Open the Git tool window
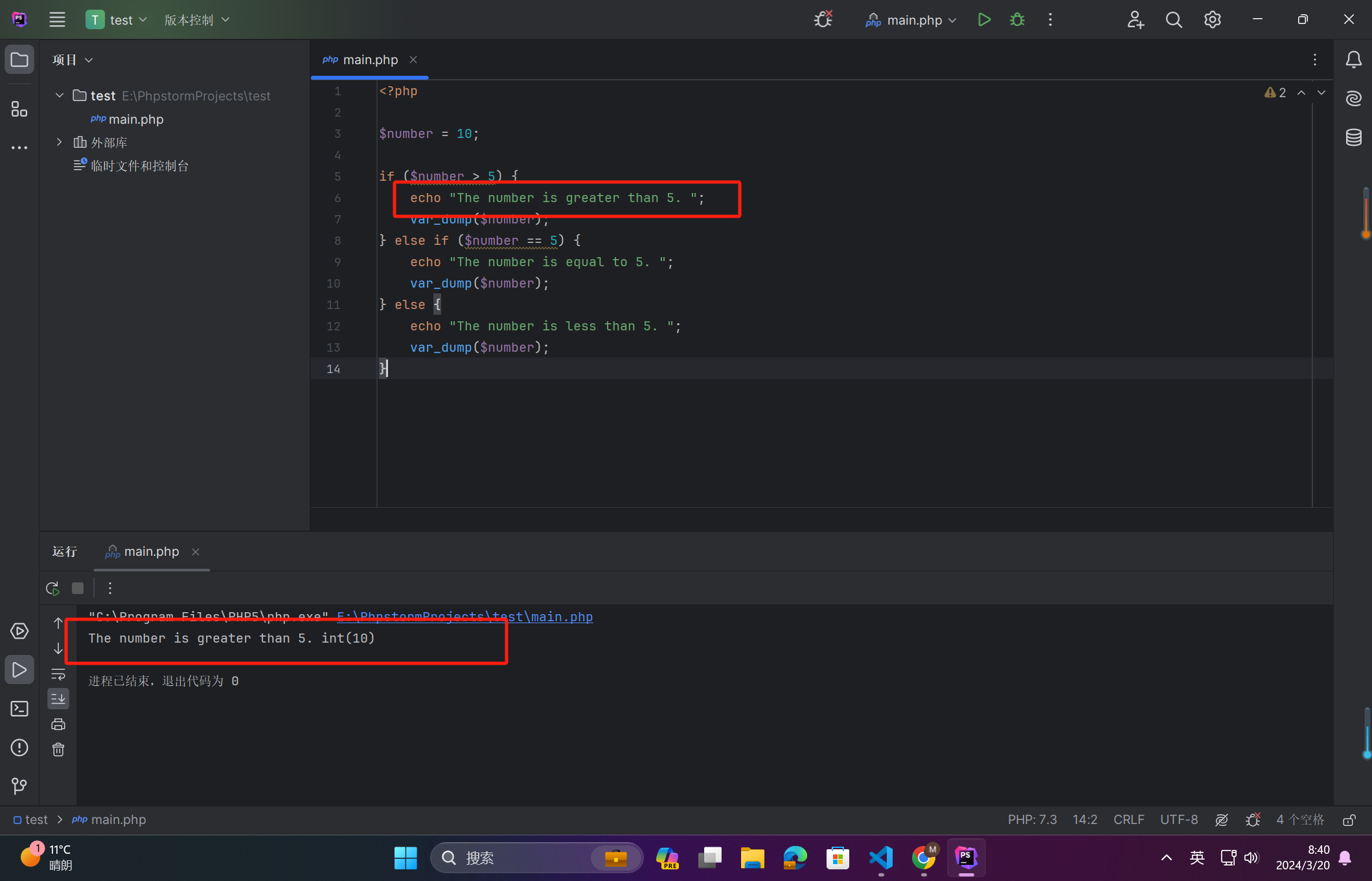Screen dimensions: 1372x881 [19, 786]
